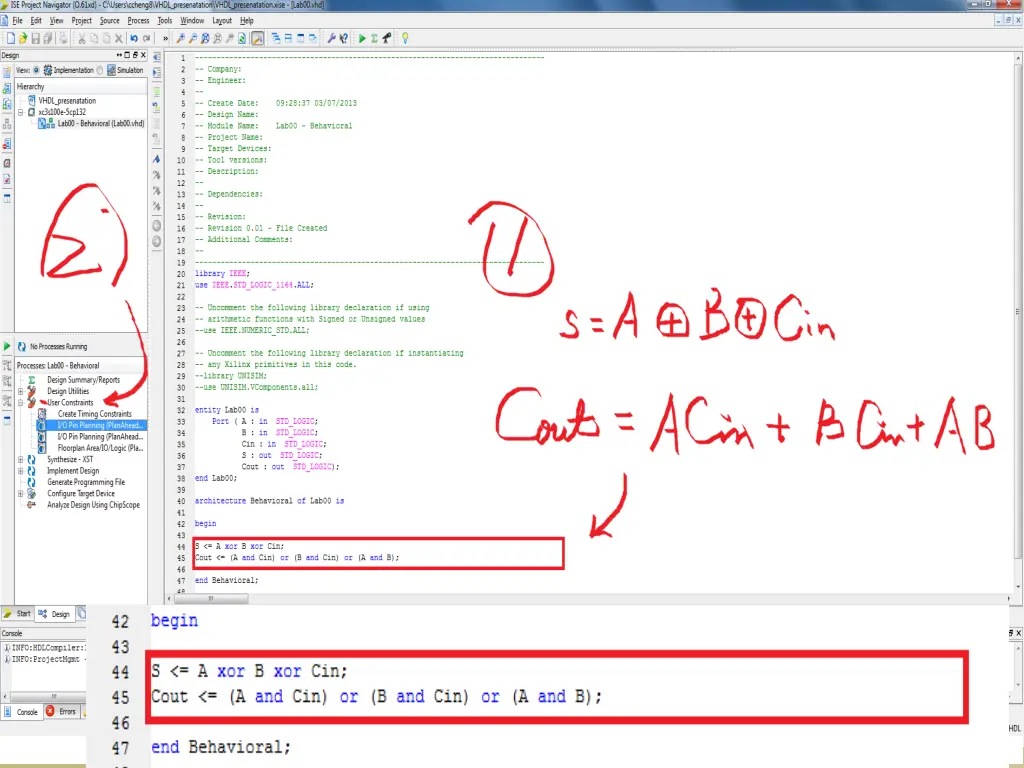The image size is (1024, 768).
Task: Click the light bulb tips icon
Action: point(405,39)
